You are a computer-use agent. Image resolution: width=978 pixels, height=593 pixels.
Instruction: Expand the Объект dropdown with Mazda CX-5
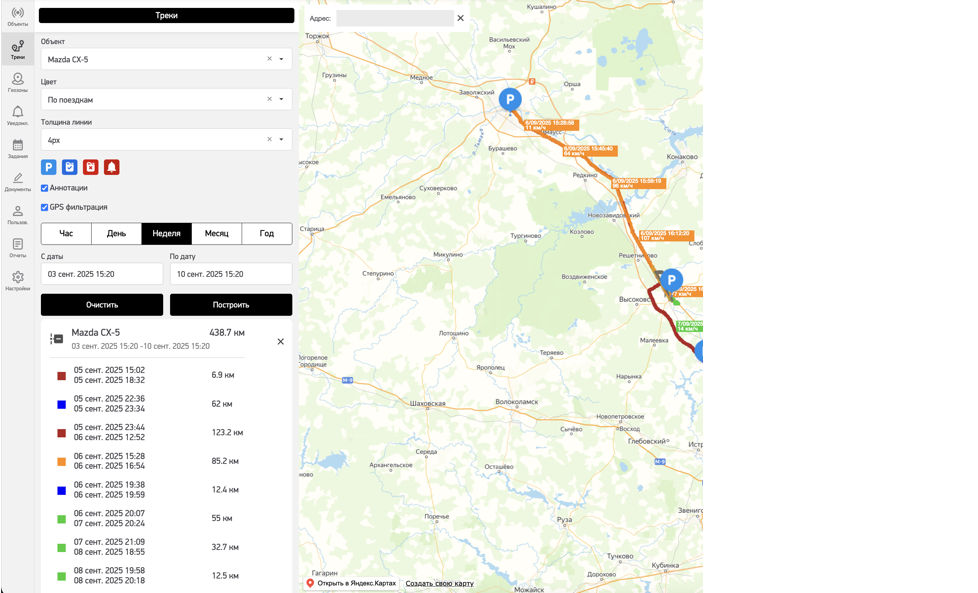pyautogui.click(x=167, y=59)
